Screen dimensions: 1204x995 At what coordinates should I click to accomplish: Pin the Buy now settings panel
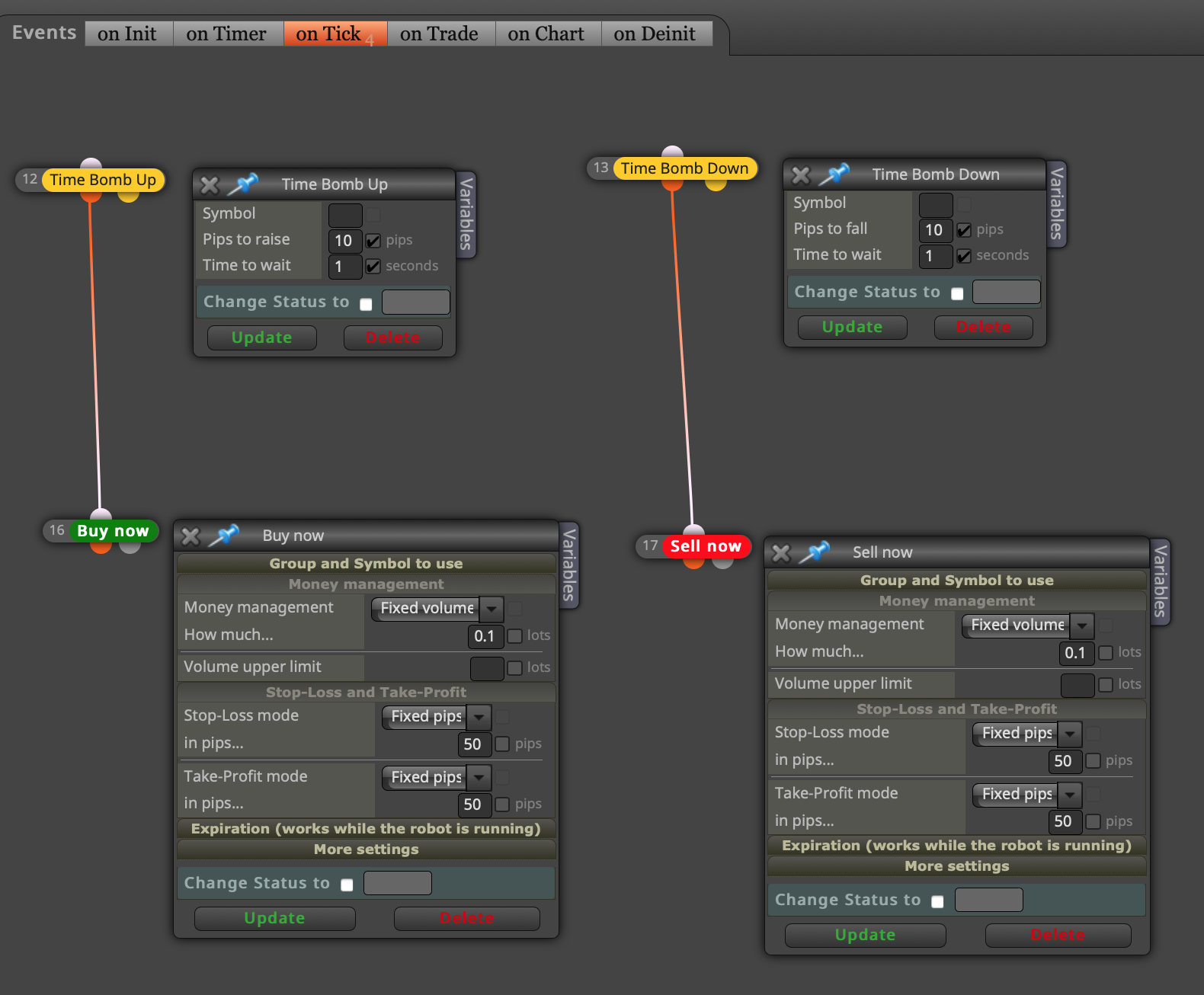coord(225,536)
